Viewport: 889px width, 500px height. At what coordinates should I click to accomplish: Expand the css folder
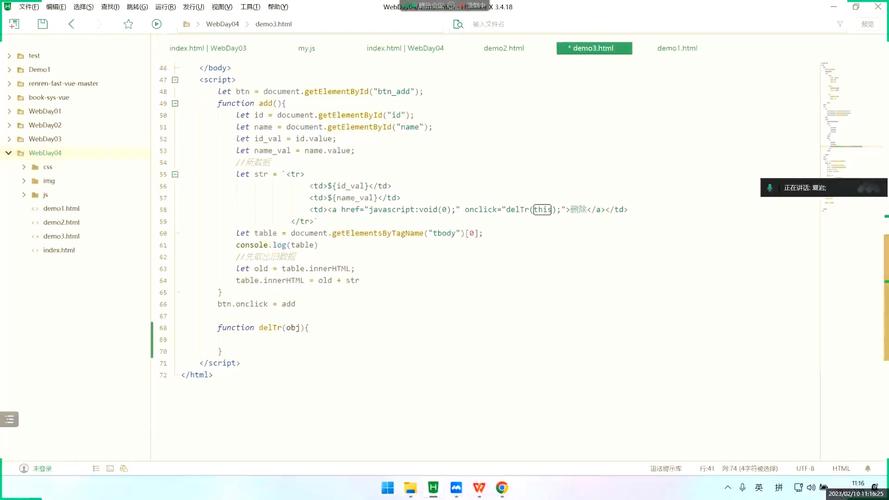click(x=24, y=167)
